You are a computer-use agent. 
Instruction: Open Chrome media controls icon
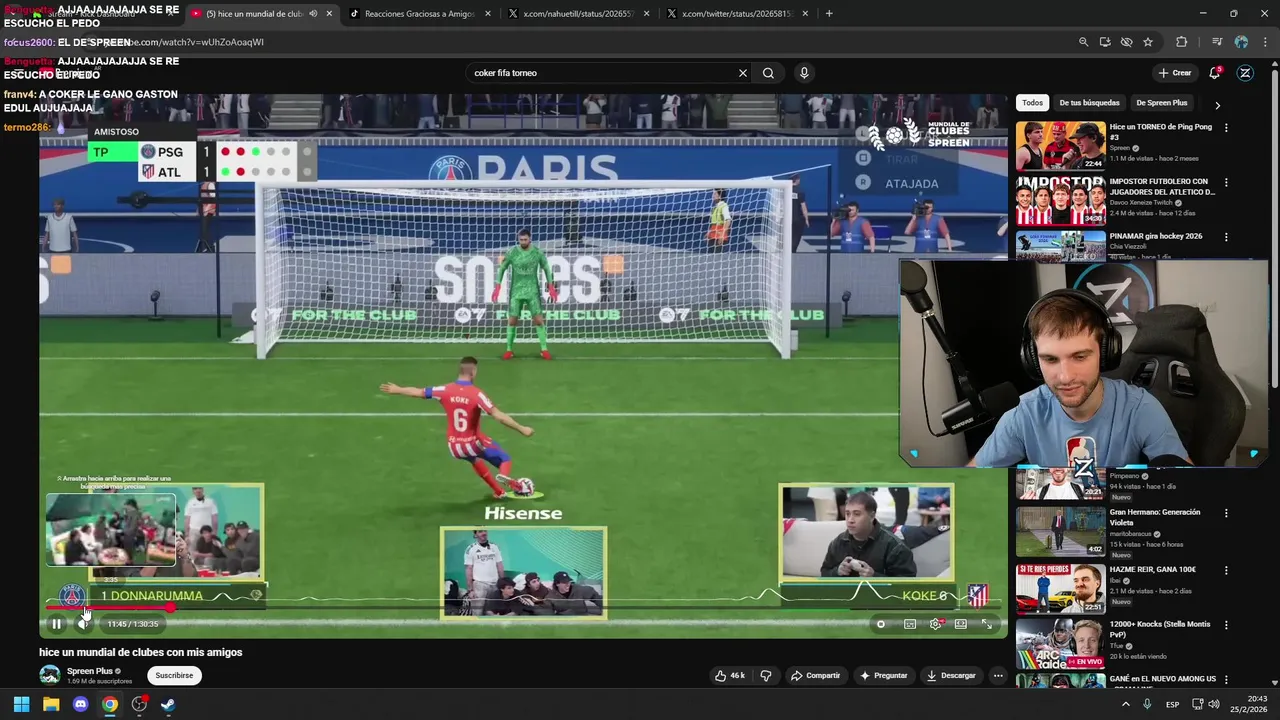[1217, 42]
